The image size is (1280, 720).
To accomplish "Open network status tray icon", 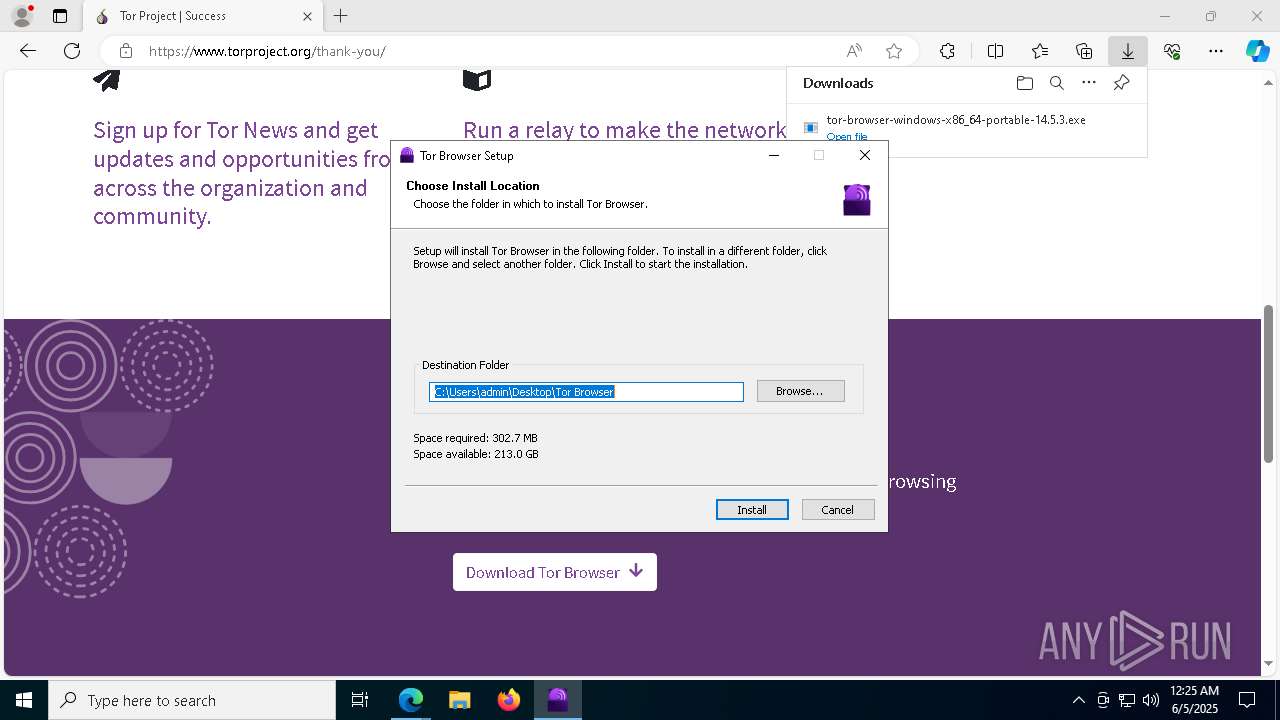I will [x=1126, y=700].
